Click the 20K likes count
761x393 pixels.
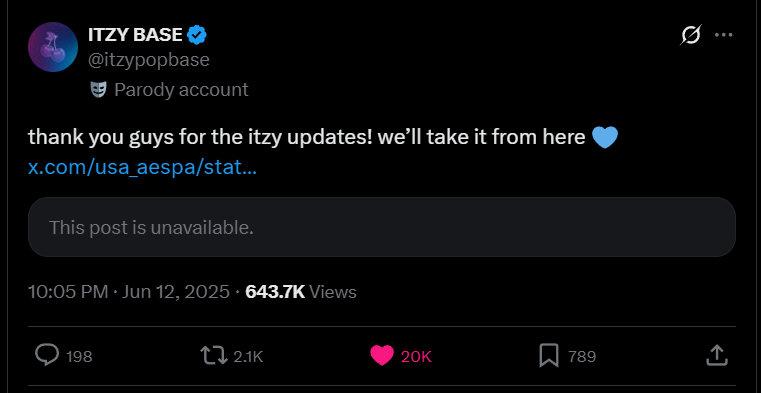pyautogui.click(x=416, y=357)
